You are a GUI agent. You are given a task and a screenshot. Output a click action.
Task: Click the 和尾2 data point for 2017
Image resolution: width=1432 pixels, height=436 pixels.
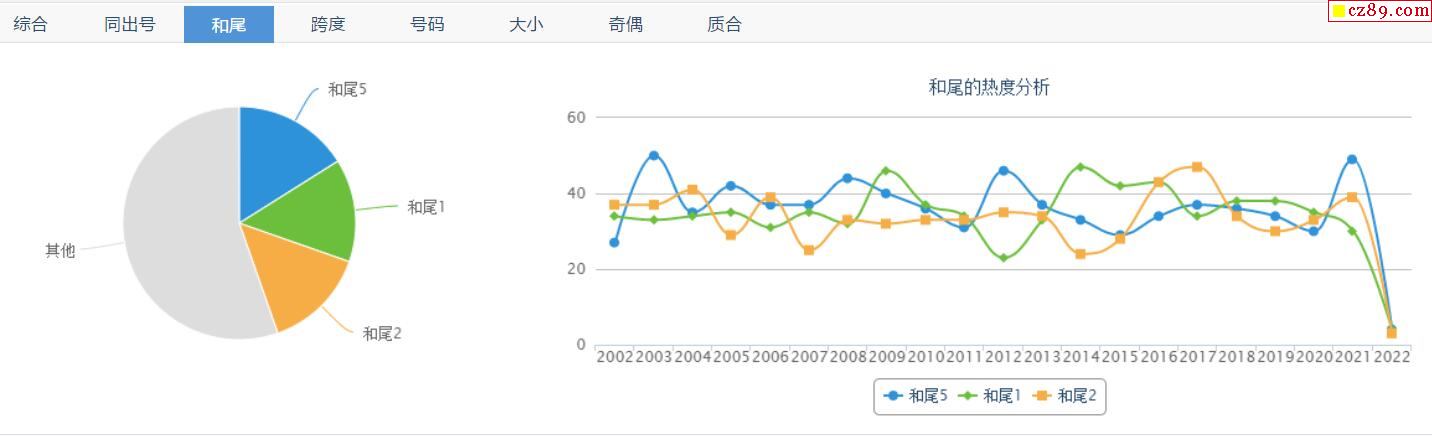click(1197, 167)
